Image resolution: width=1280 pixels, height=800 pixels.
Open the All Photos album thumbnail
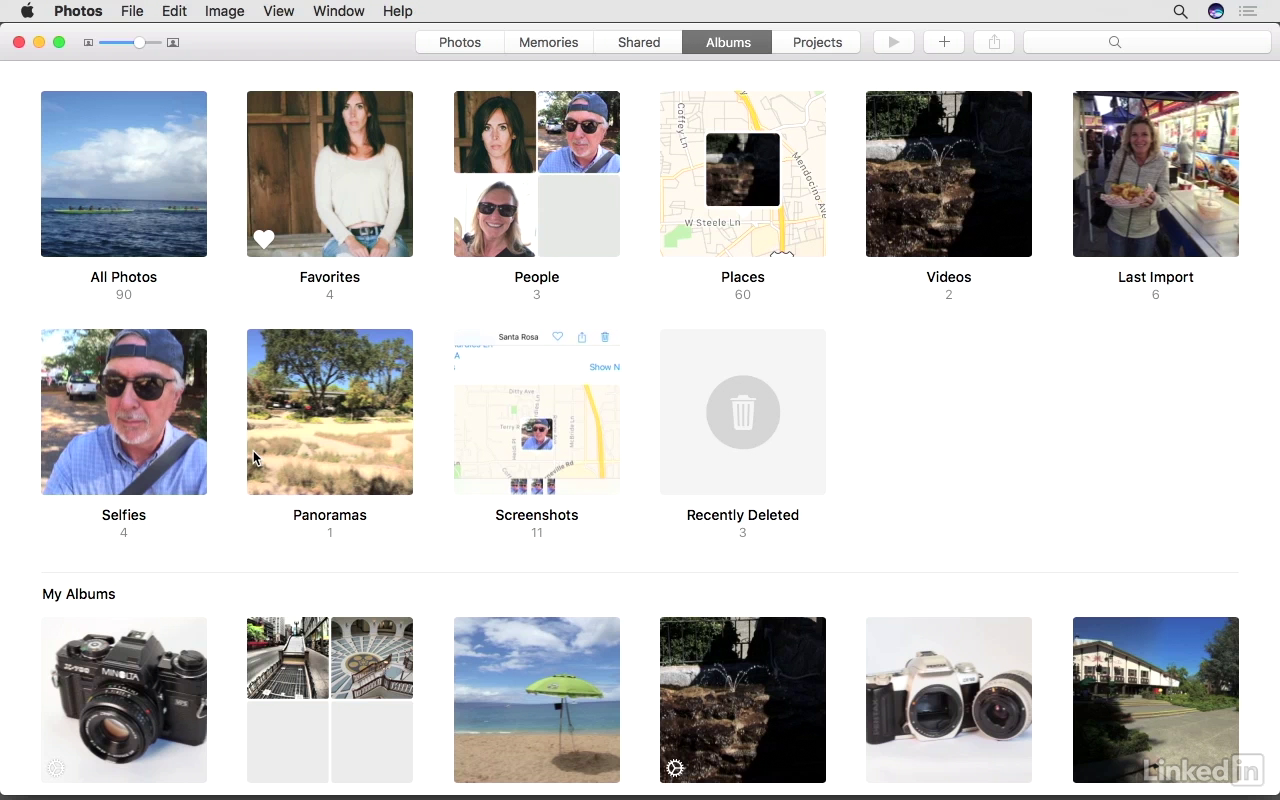pyautogui.click(x=124, y=174)
